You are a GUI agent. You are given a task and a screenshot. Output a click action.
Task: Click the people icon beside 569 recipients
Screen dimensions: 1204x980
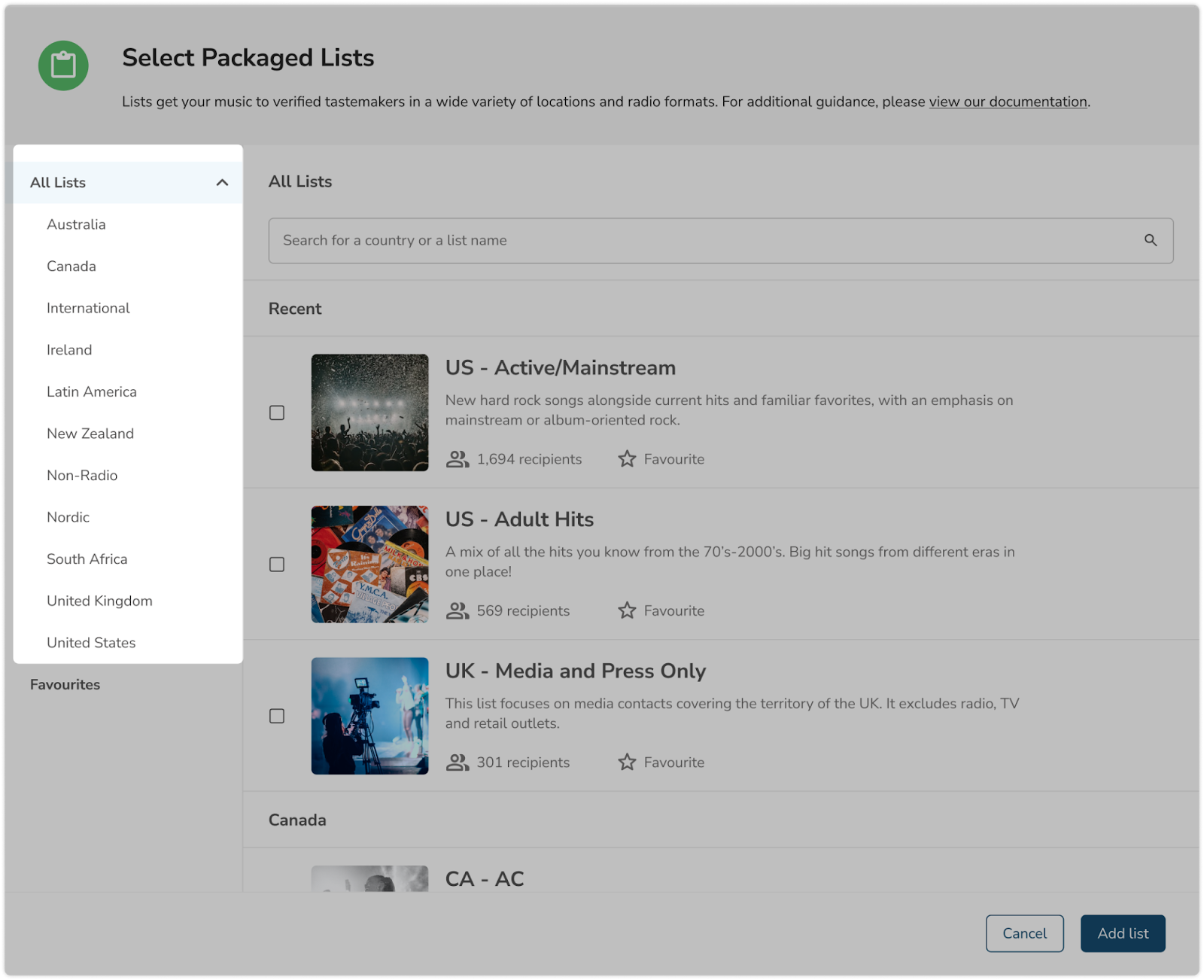tap(457, 610)
